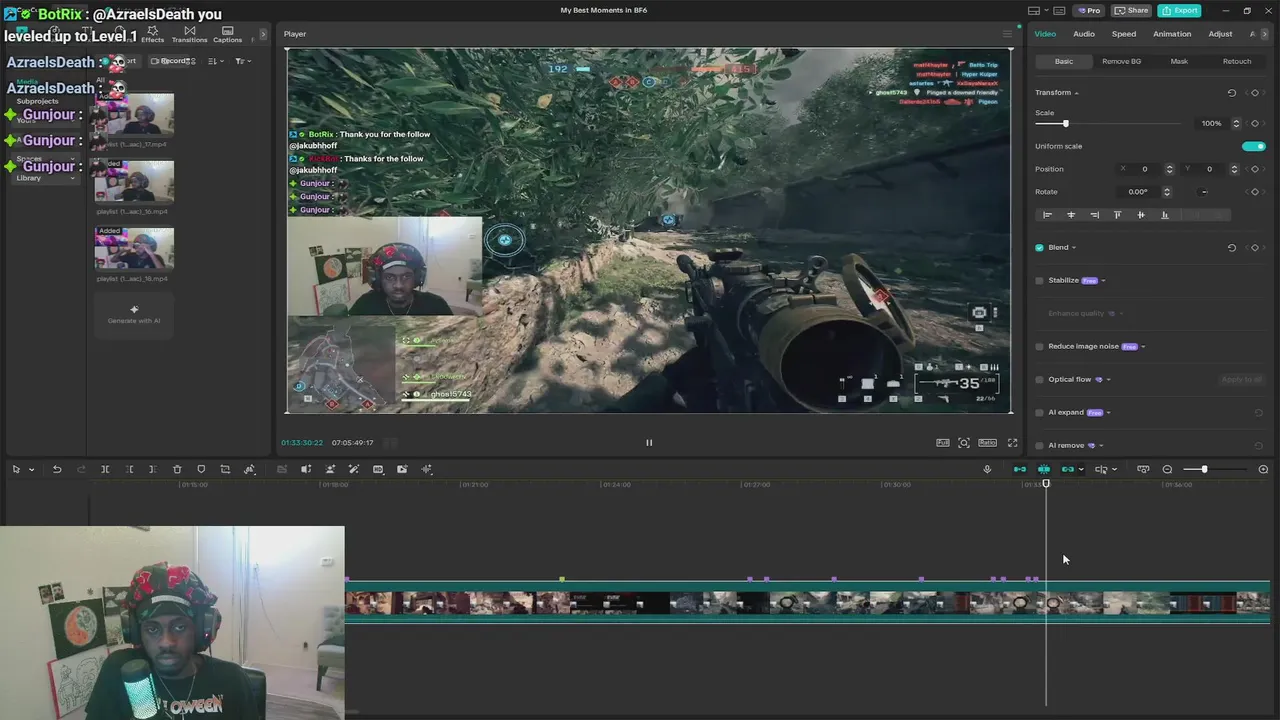This screenshot has height=720, width=1280.
Task: Pause the video playback
Action: tap(648, 442)
